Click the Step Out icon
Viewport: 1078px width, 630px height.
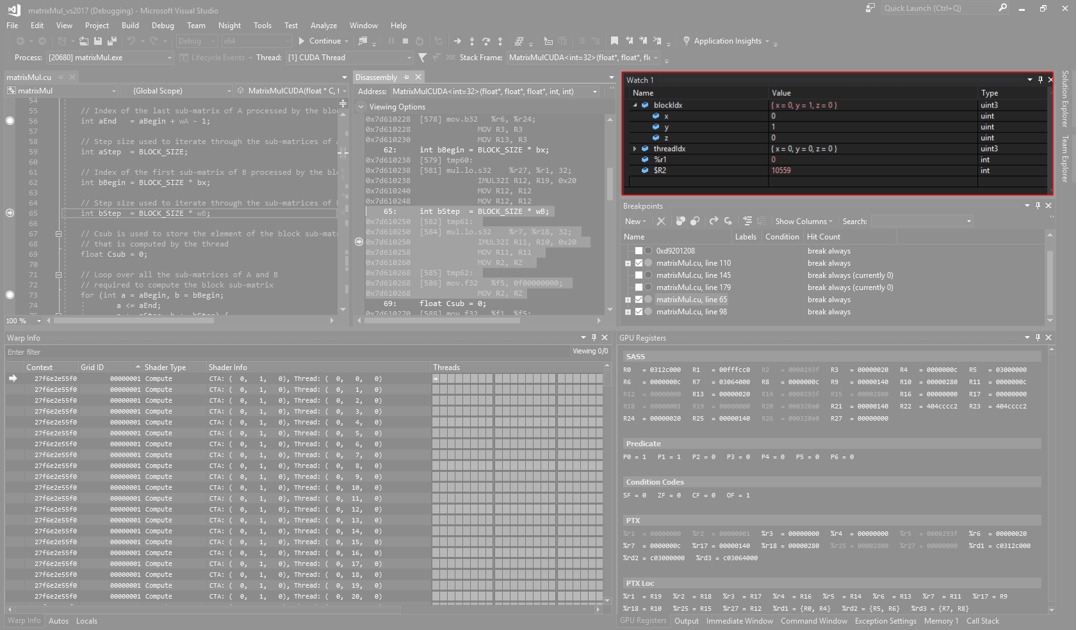[x=500, y=41]
